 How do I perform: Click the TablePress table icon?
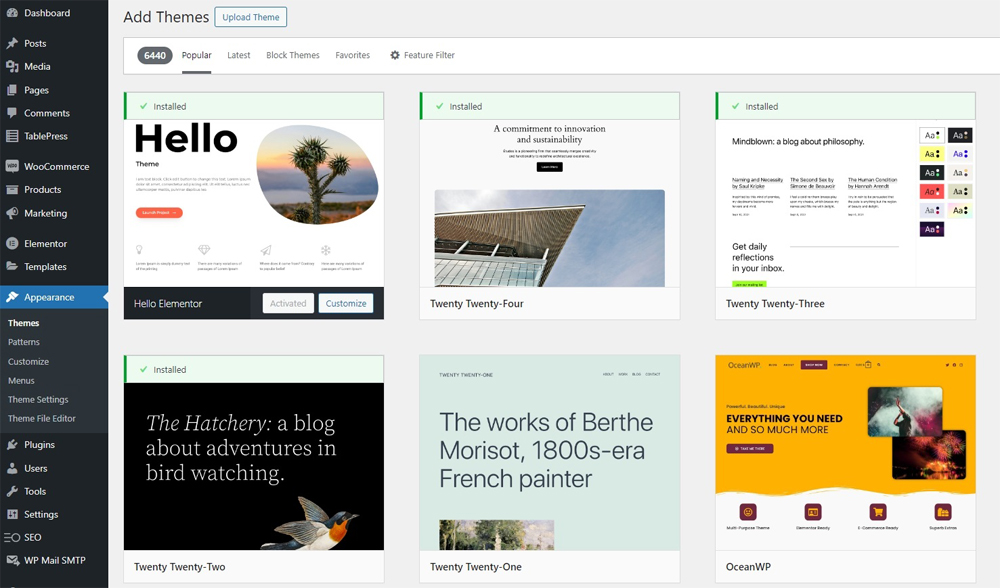(x=12, y=136)
